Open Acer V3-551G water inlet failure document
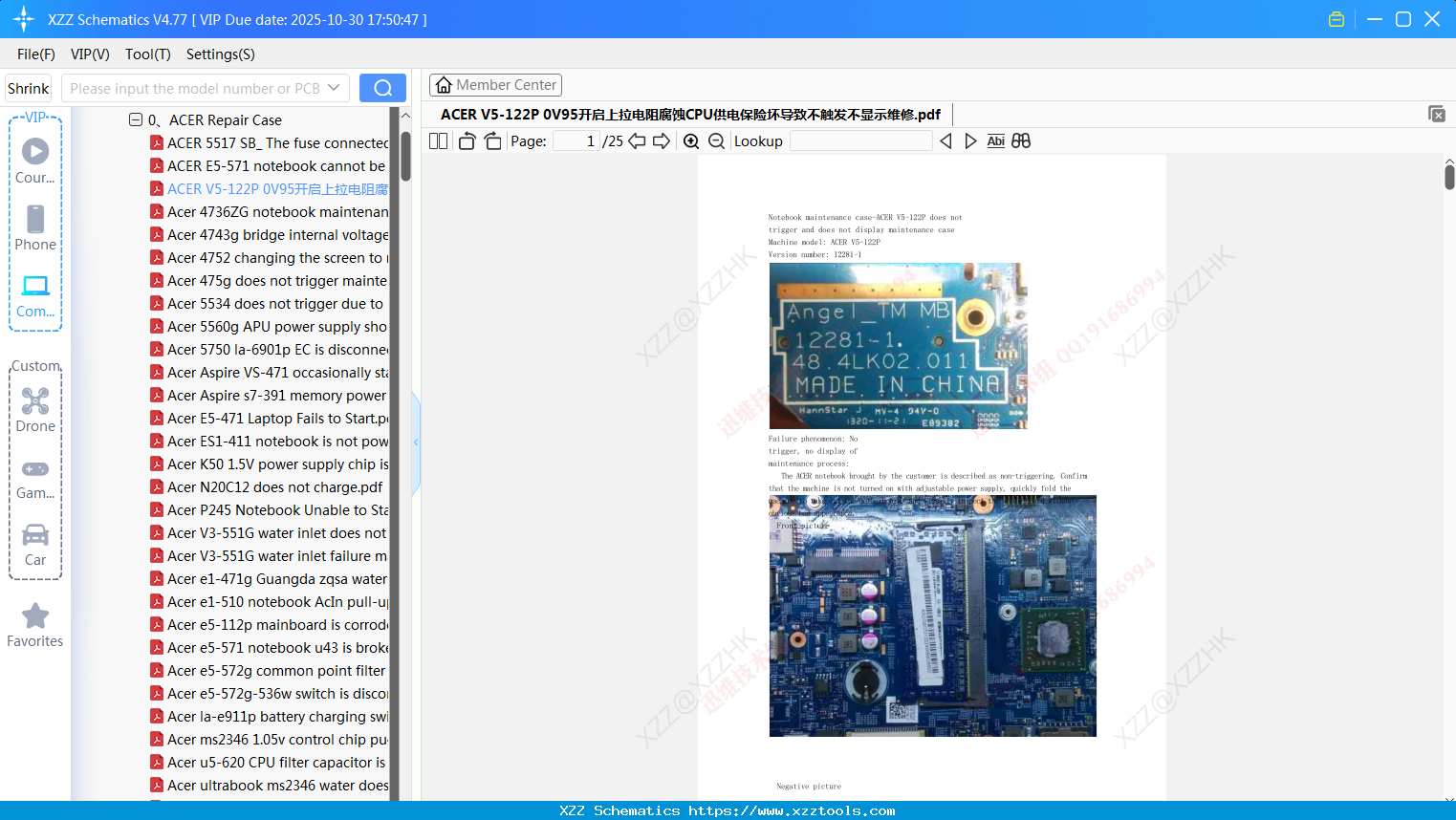The width and height of the screenshot is (1456, 820). 269,556
